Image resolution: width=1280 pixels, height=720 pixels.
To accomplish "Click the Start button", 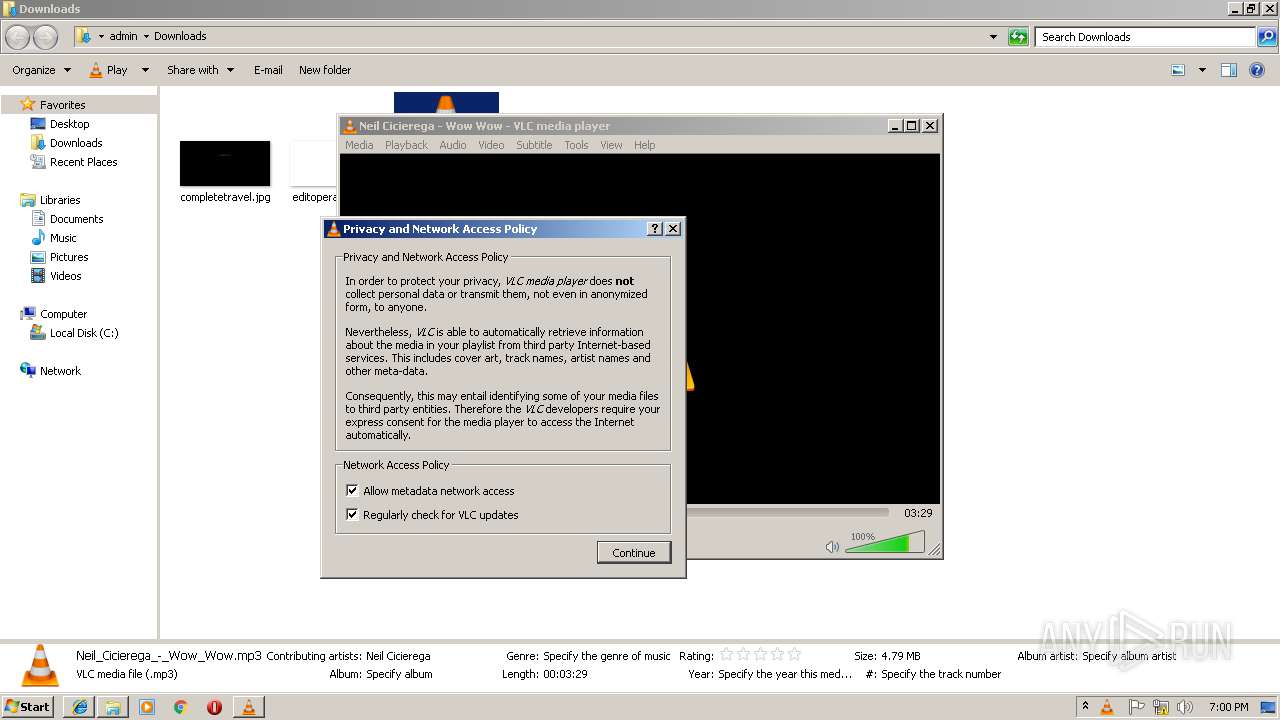I will coord(27,706).
